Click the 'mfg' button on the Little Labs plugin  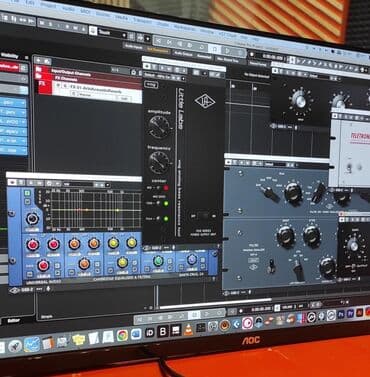point(150,84)
